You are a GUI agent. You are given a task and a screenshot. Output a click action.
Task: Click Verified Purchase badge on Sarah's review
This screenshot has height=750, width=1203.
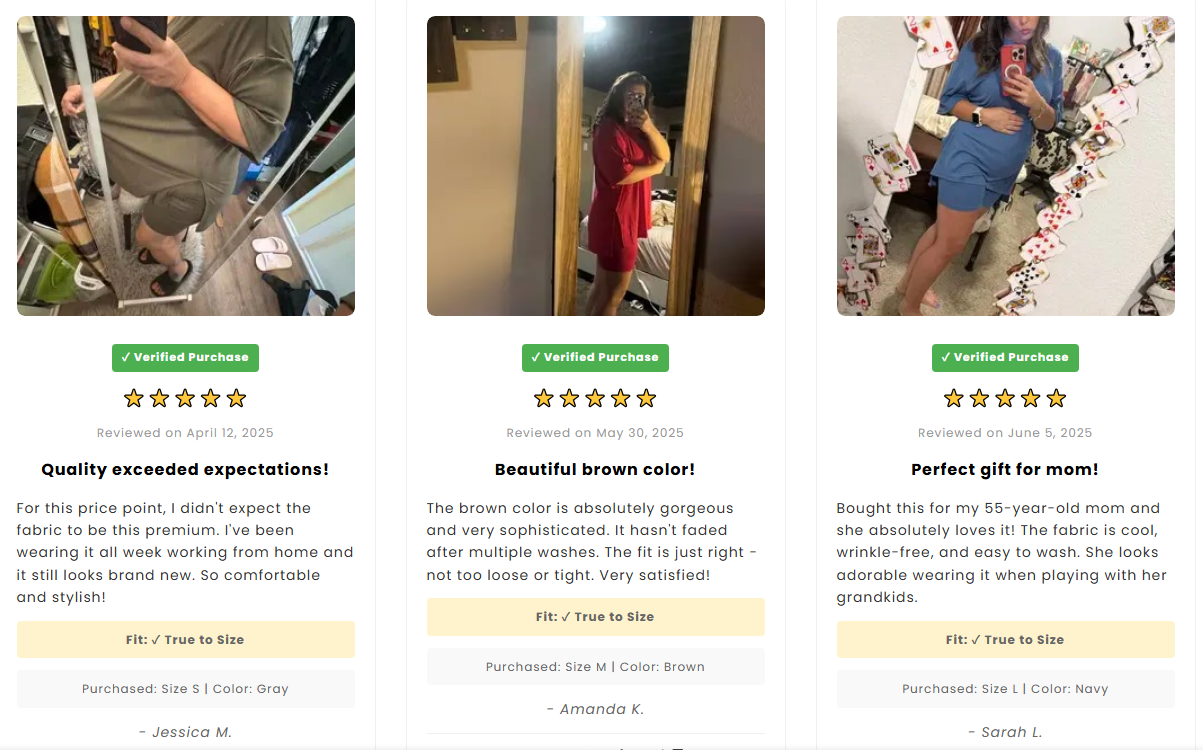pyautogui.click(x=1005, y=358)
